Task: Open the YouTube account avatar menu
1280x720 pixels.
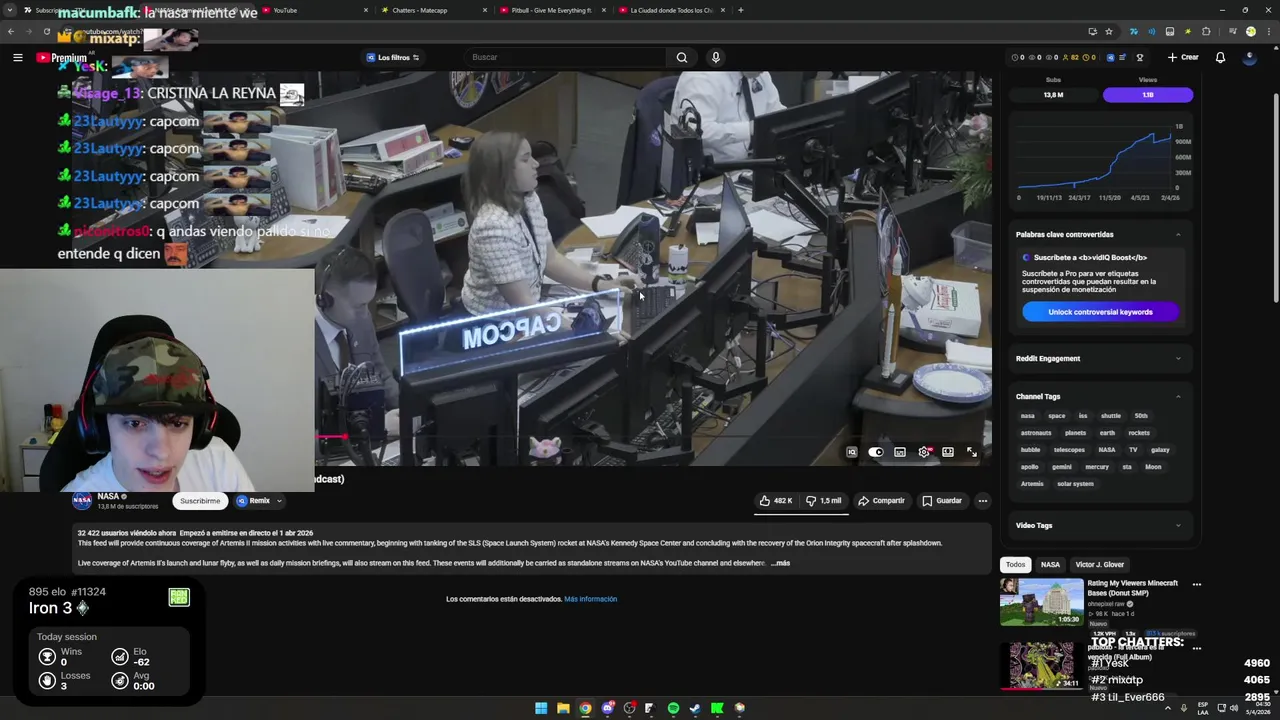Action: pos(1249,58)
